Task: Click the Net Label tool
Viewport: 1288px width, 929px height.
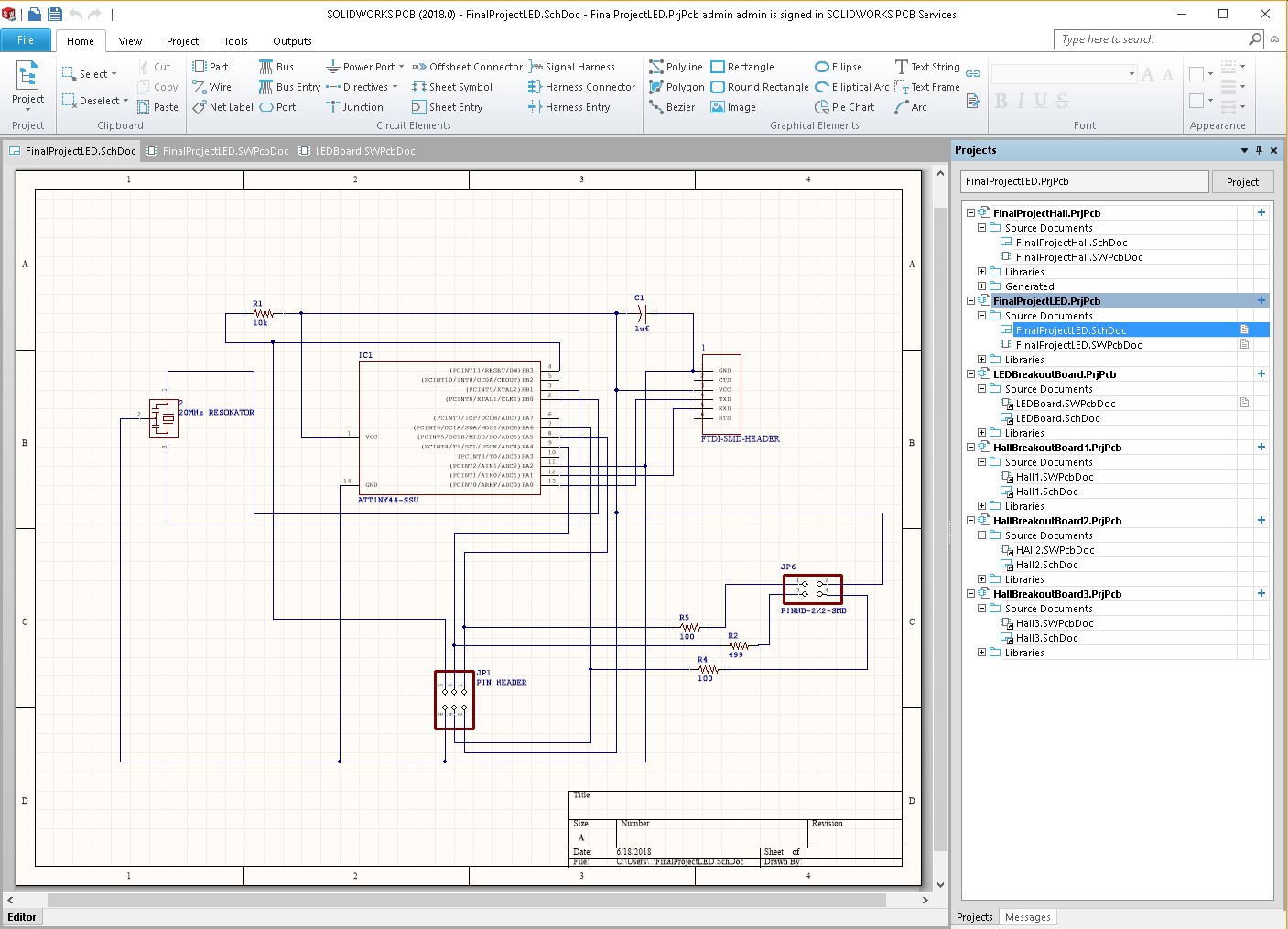Action: click(222, 107)
